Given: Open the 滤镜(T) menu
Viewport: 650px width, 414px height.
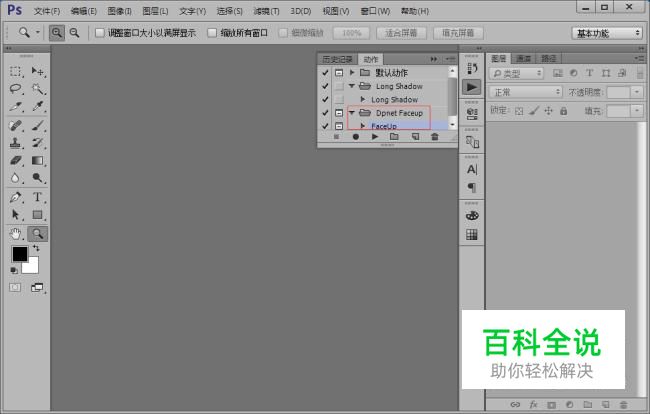Looking at the screenshot, I should 267,11.
